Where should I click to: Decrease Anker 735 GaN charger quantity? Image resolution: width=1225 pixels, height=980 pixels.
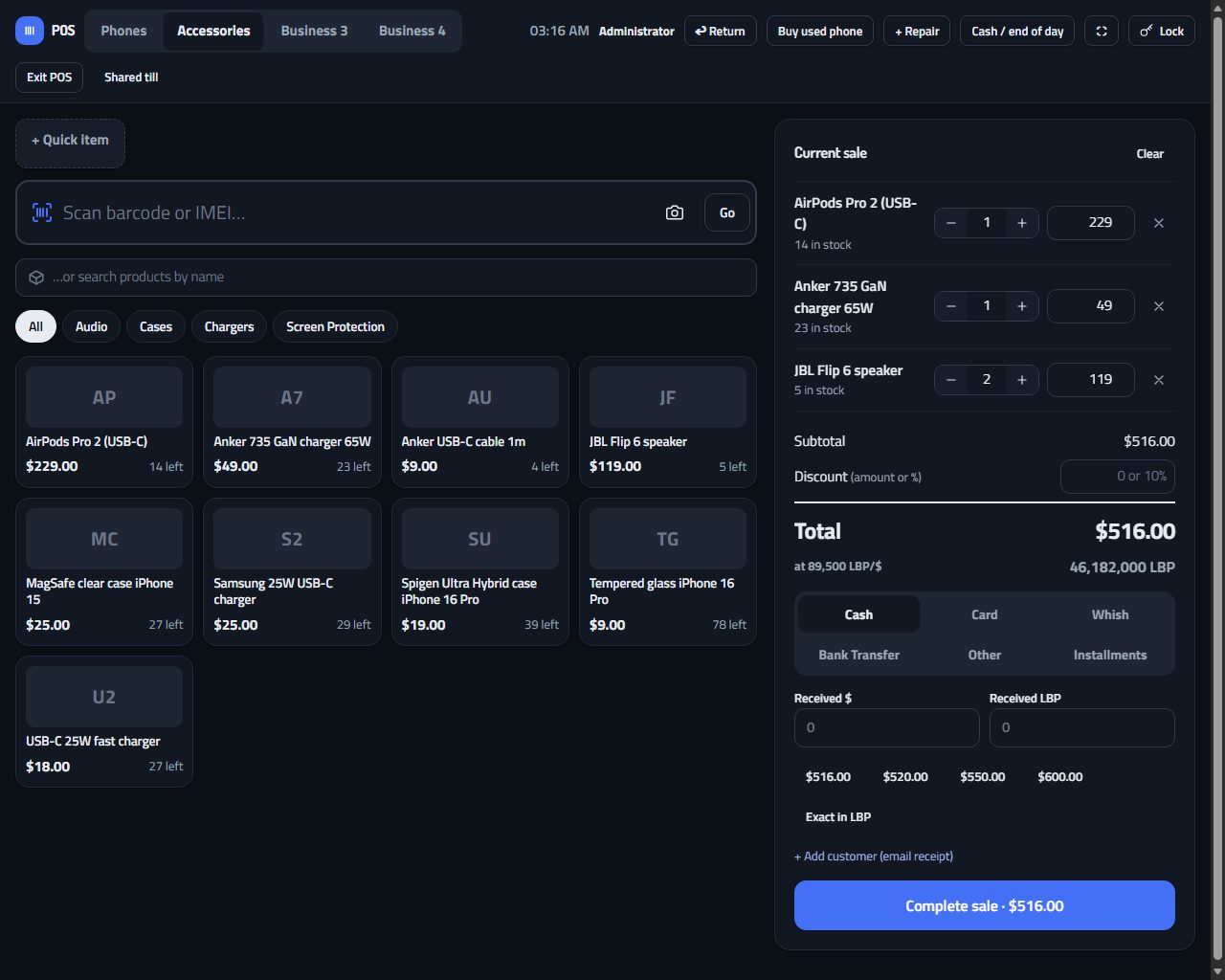(951, 306)
